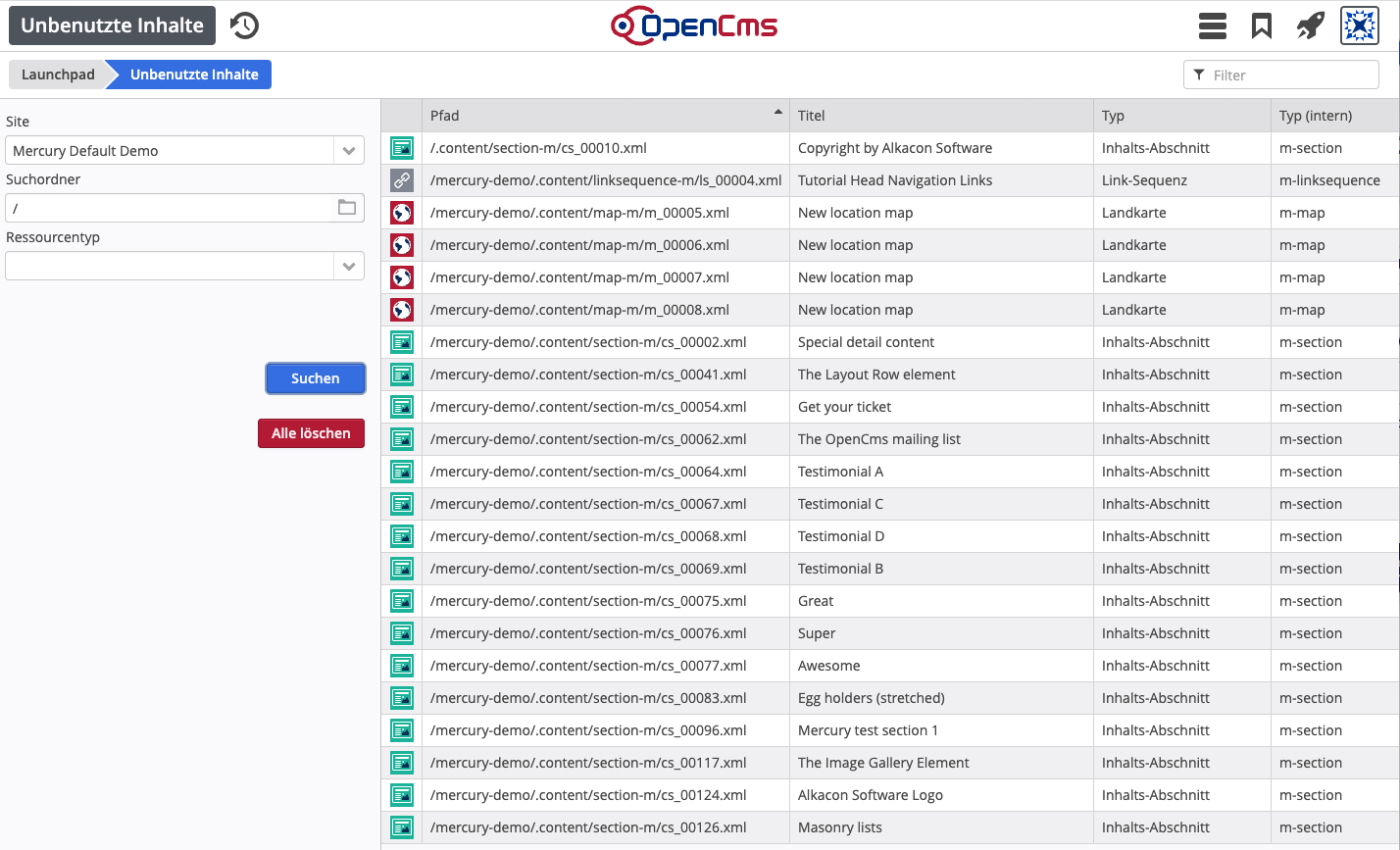Click the link-sequence icon for ls_00004.xml
This screenshot has width=1400, height=850.
(x=401, y=180)
